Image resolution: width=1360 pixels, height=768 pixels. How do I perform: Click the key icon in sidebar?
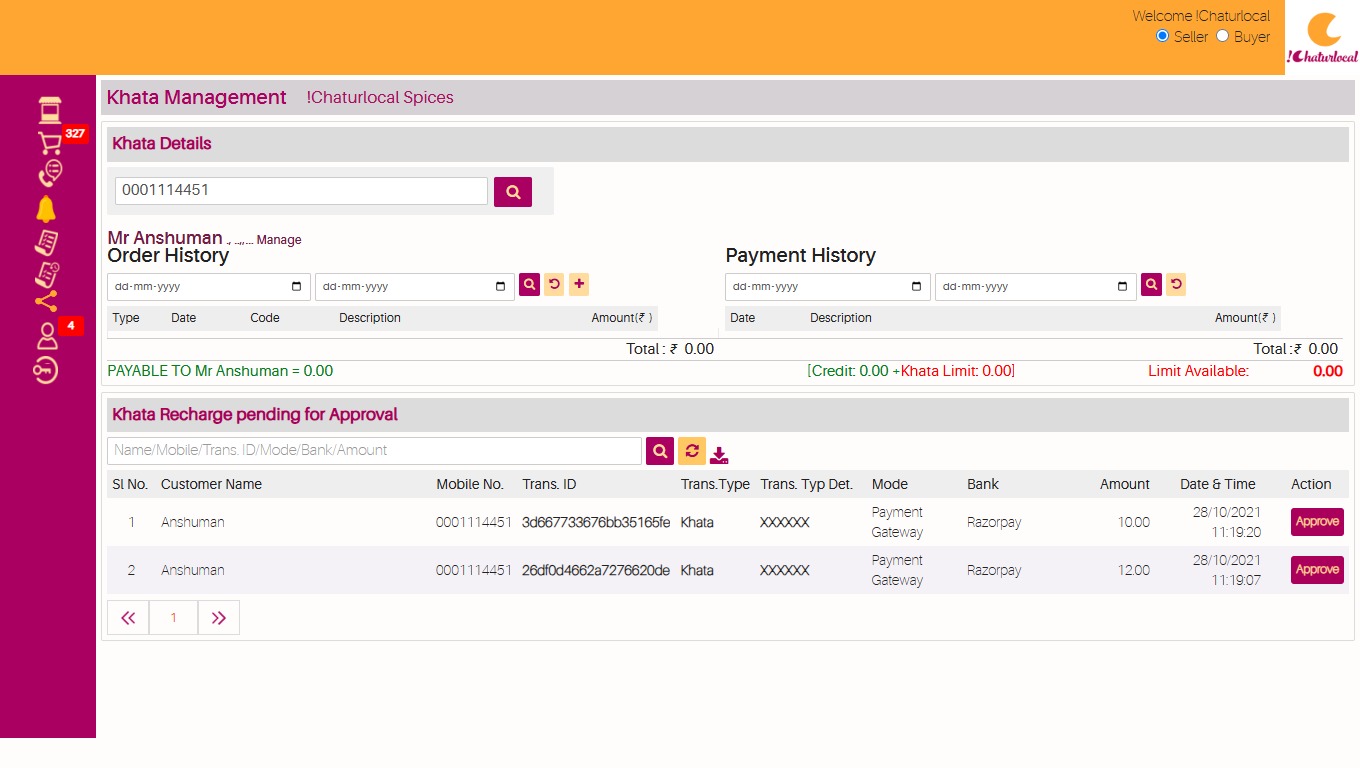[x=46, y=371]
